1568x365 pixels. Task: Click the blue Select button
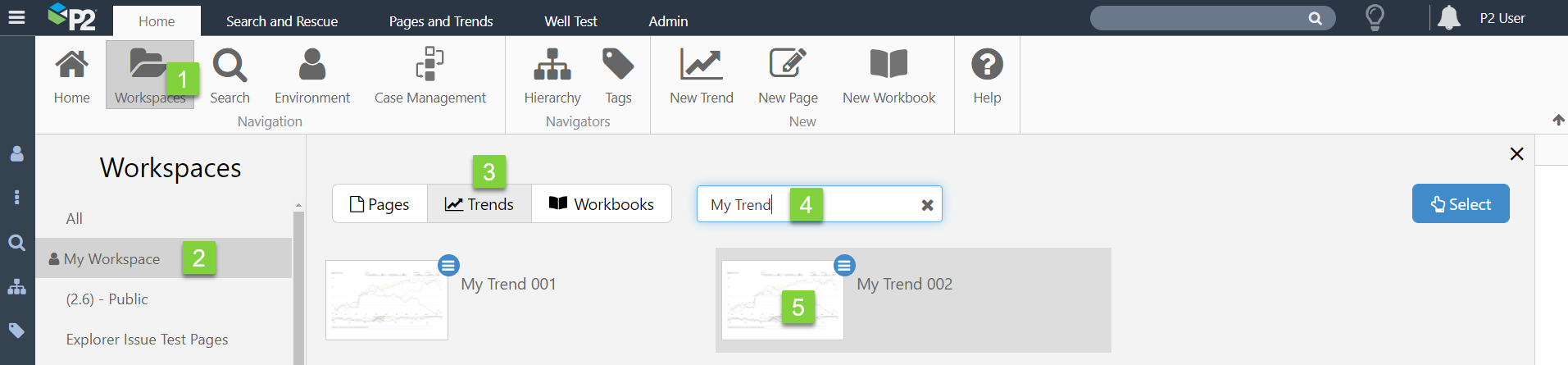1461,204
